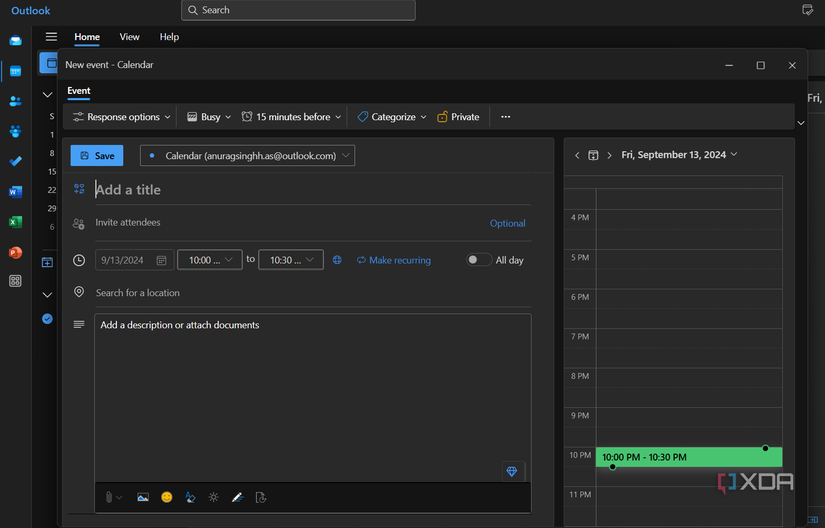Select day 15 in mini calendar
This screenshot has height=528, width=825.
point(52,171)
